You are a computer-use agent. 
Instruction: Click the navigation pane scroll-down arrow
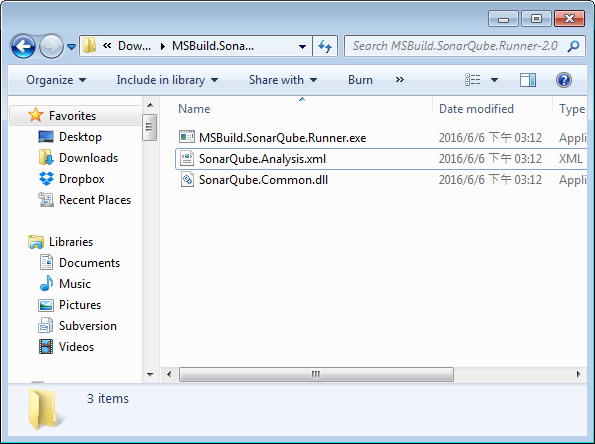coord(150,375)
